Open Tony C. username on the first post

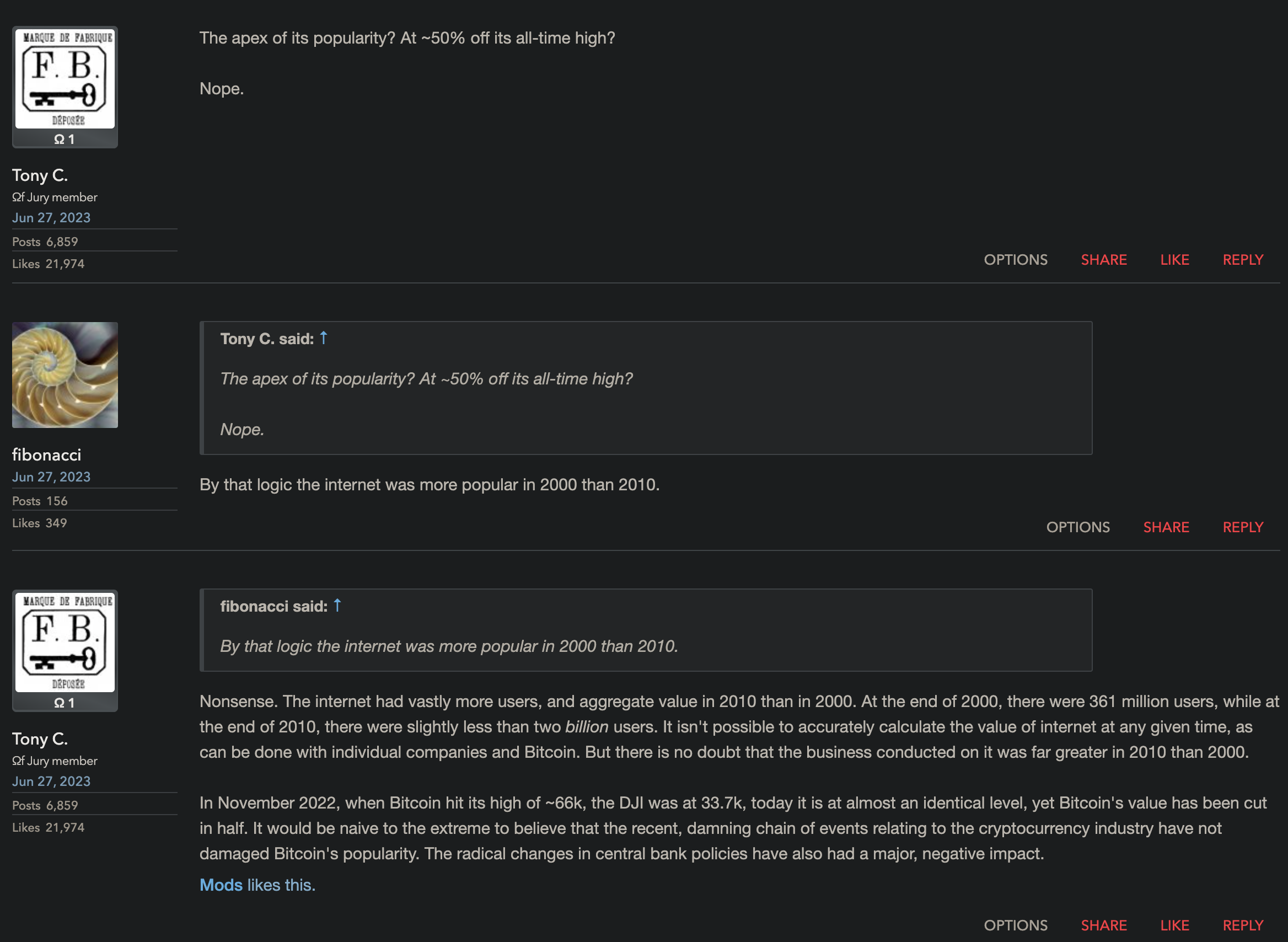tap(40, 175)
